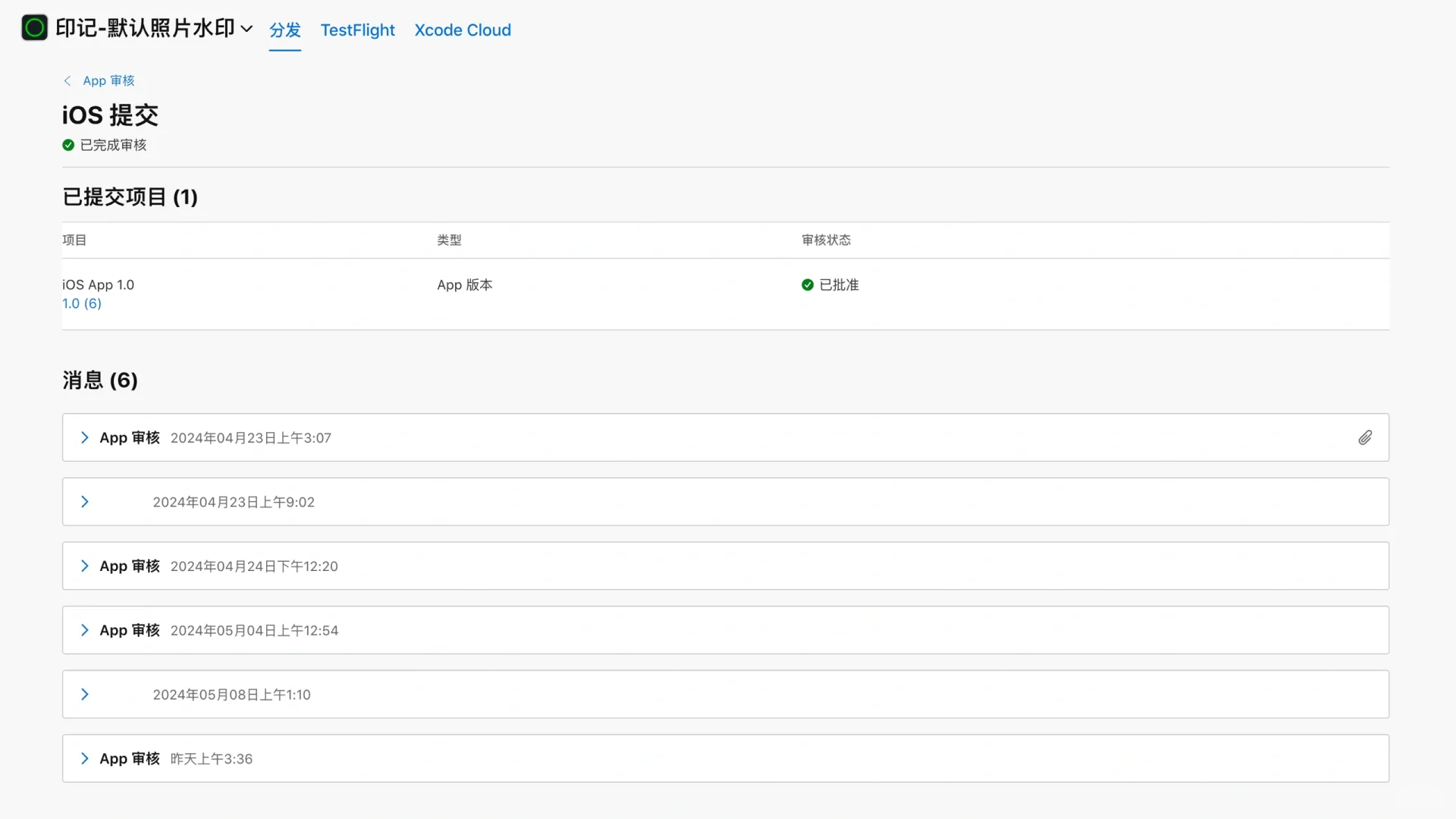Click the iOS App 1.0 item row
This screenshot has height=819, width=1456.
click(99, 284)
